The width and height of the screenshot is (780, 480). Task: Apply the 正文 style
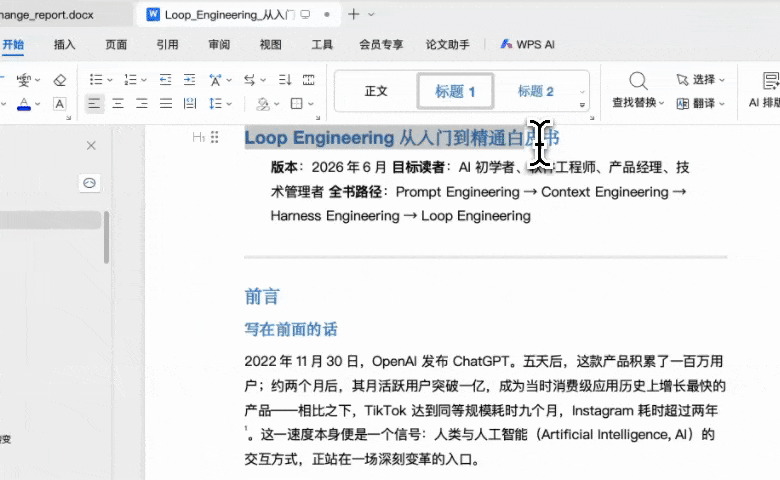(376, 91)
